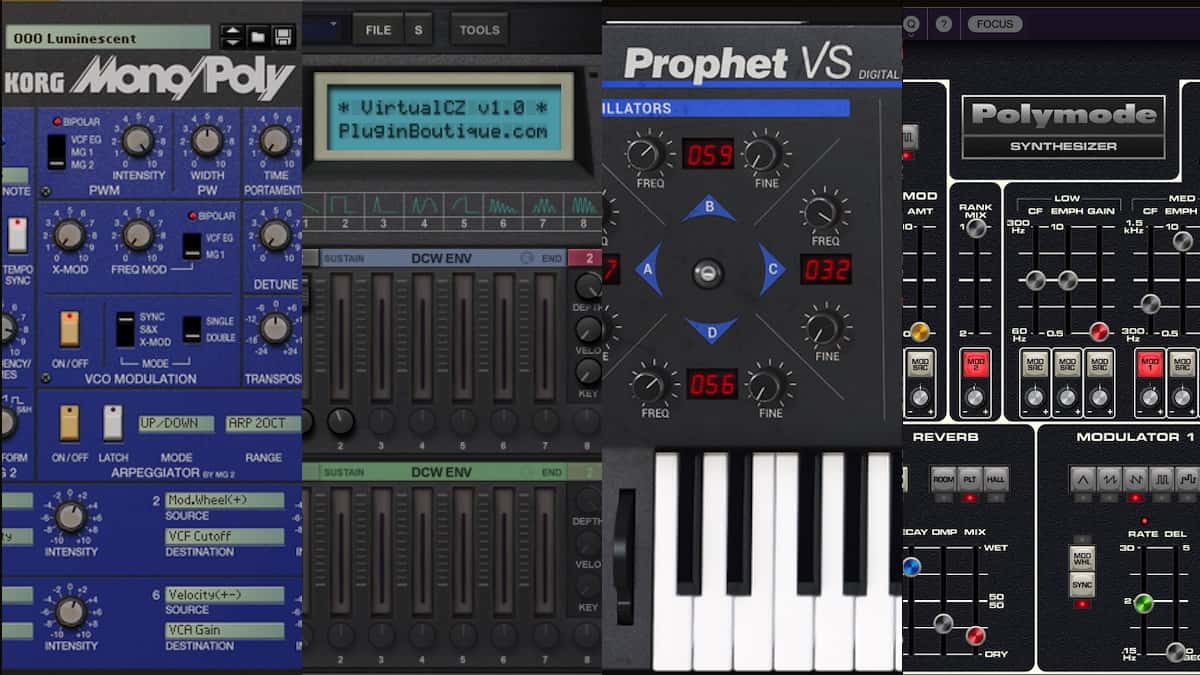1200x675 pixels.
Task: Open the 000 Luminescent preset selector
Action: pyautogui.click(x=108, y=37)
